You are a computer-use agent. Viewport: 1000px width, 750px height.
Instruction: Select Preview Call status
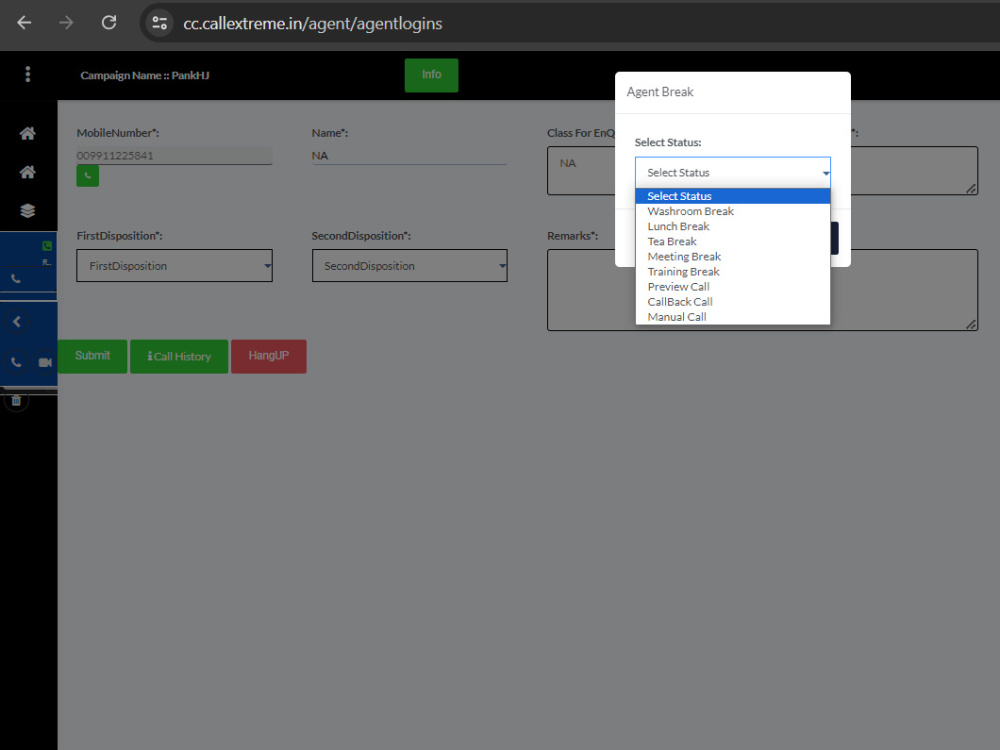[733, 287]
